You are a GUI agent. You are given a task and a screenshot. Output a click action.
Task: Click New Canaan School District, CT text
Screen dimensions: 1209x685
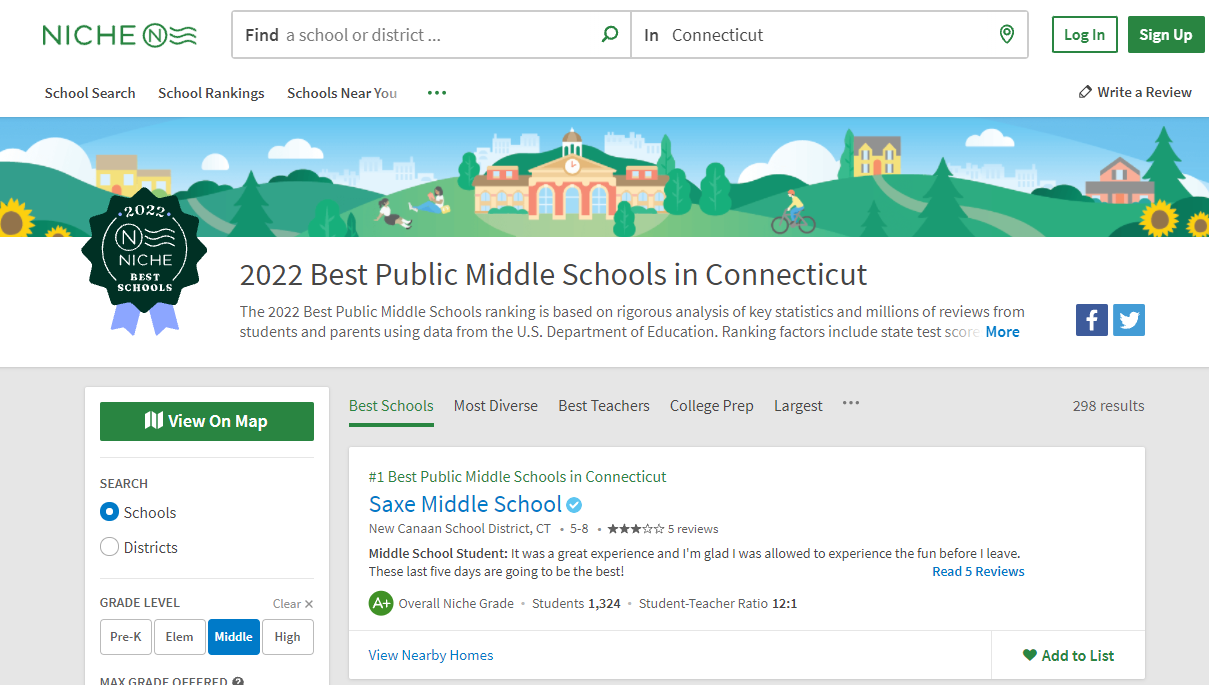tap(460, 529)
